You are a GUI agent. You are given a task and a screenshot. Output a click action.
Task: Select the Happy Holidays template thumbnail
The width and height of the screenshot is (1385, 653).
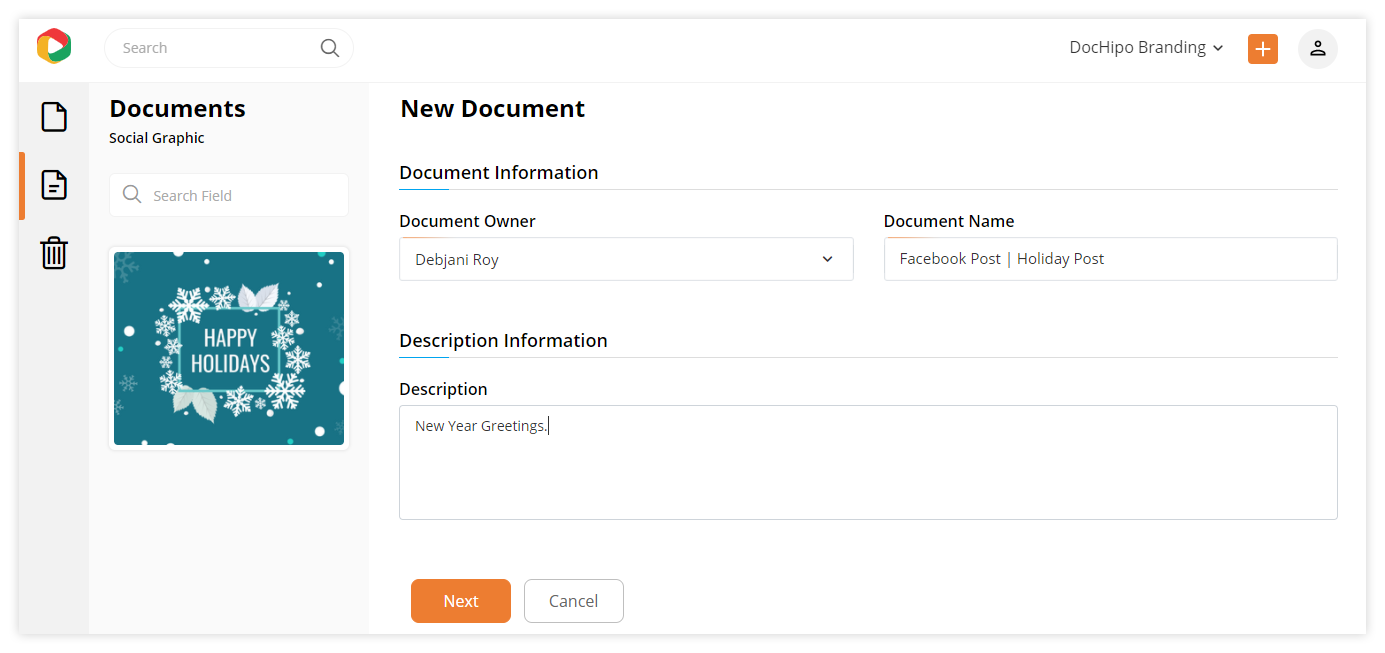click(229, 348)
